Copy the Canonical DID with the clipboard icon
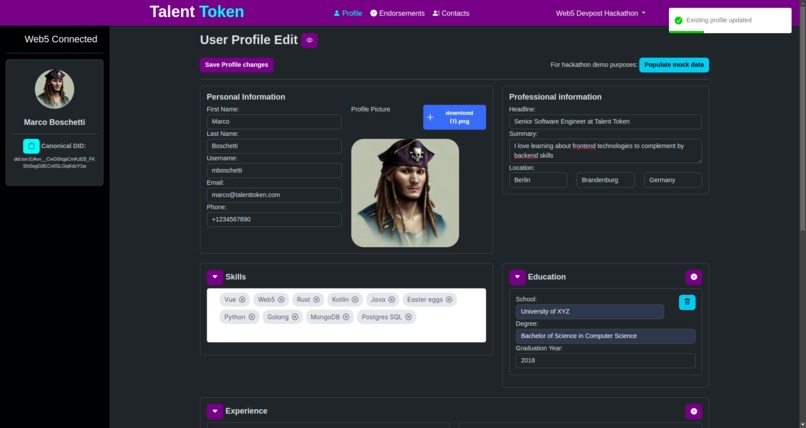Viewport: 806px width, 428px height. pyautogui.click(x=31, y=146)
